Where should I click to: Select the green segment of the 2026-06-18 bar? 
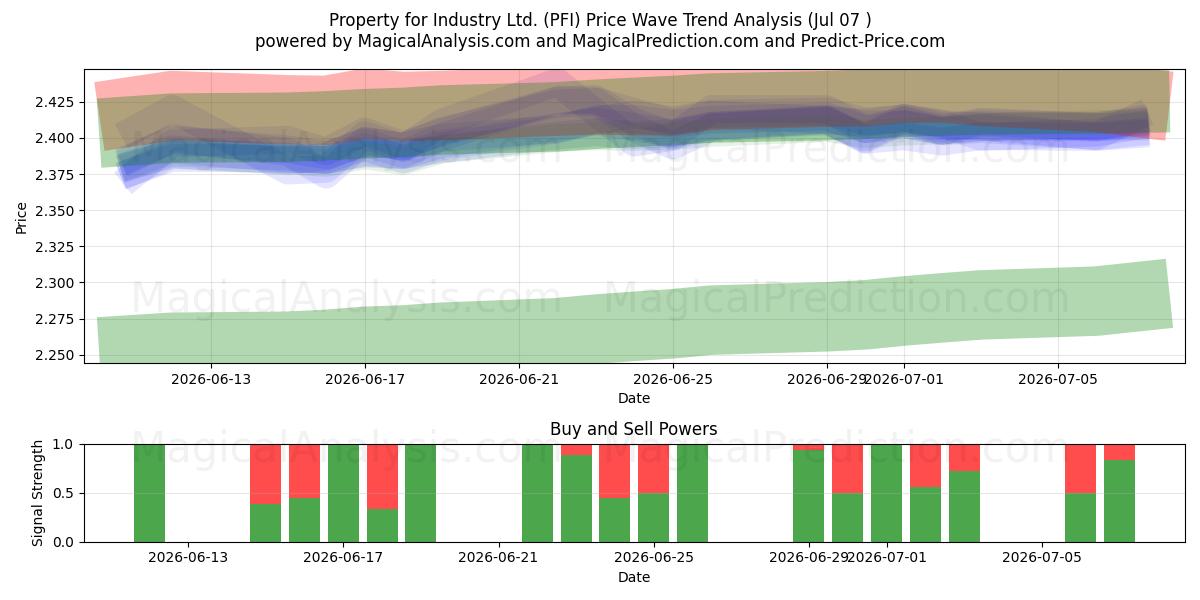click(x=382, y=526)
